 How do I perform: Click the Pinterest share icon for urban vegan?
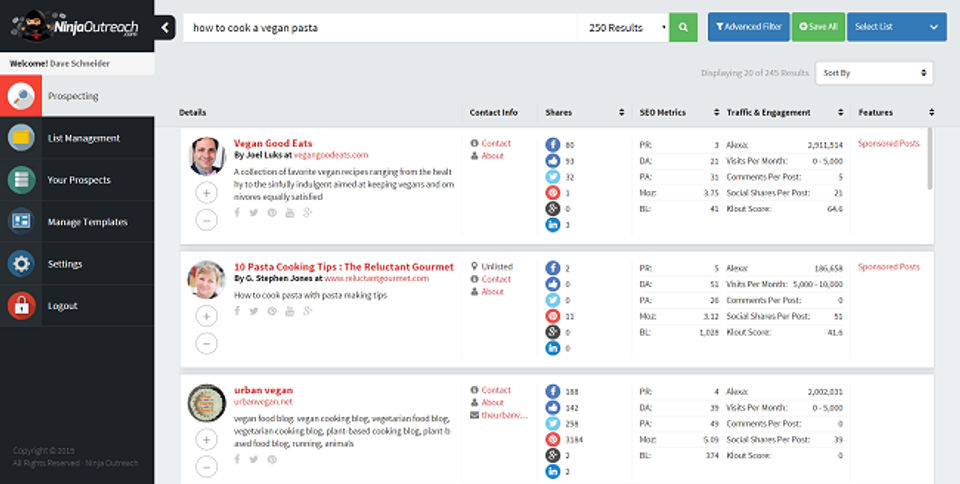tap(553, 437)
